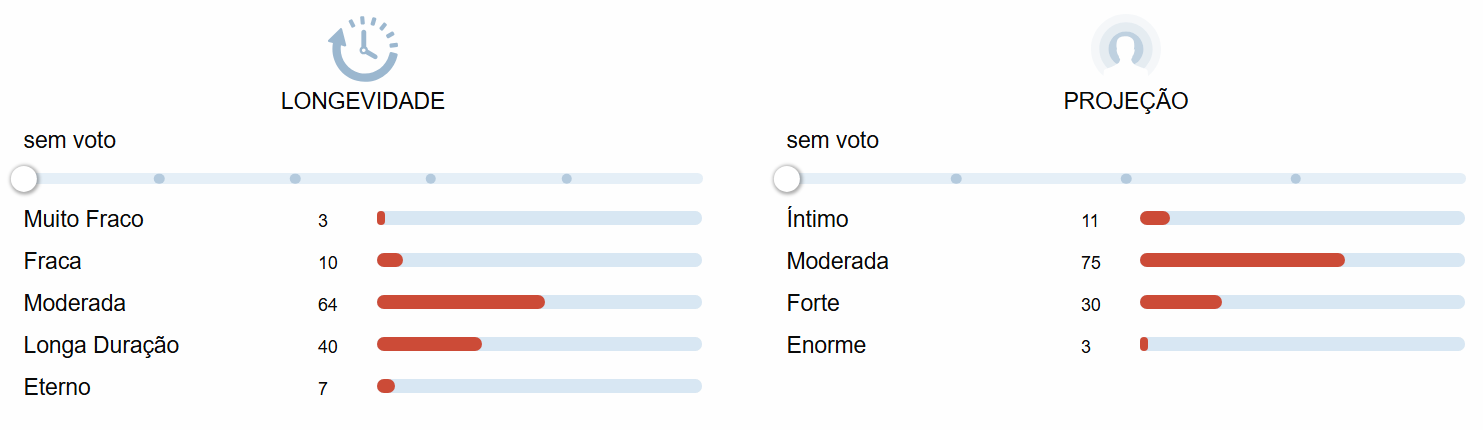Click the Longa Duração vote bar

tap(539, 344)
